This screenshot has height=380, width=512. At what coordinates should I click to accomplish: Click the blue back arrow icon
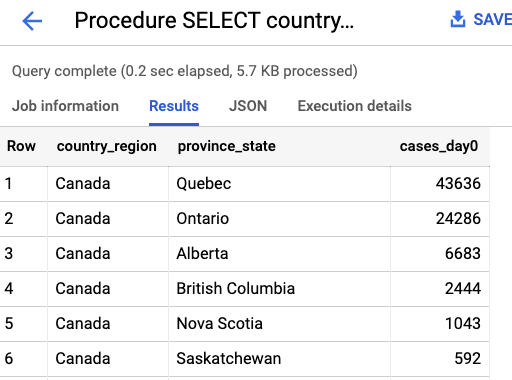(x=32, y=21)
